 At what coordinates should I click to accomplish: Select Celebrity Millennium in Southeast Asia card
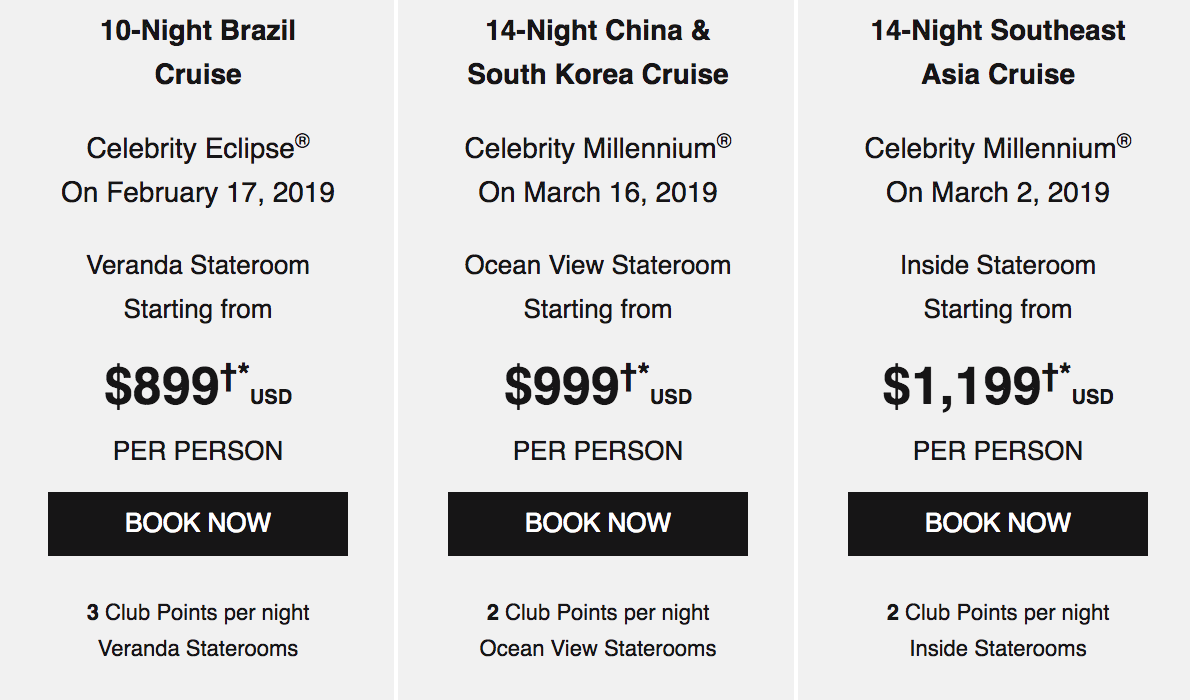[x=997, y=148]
